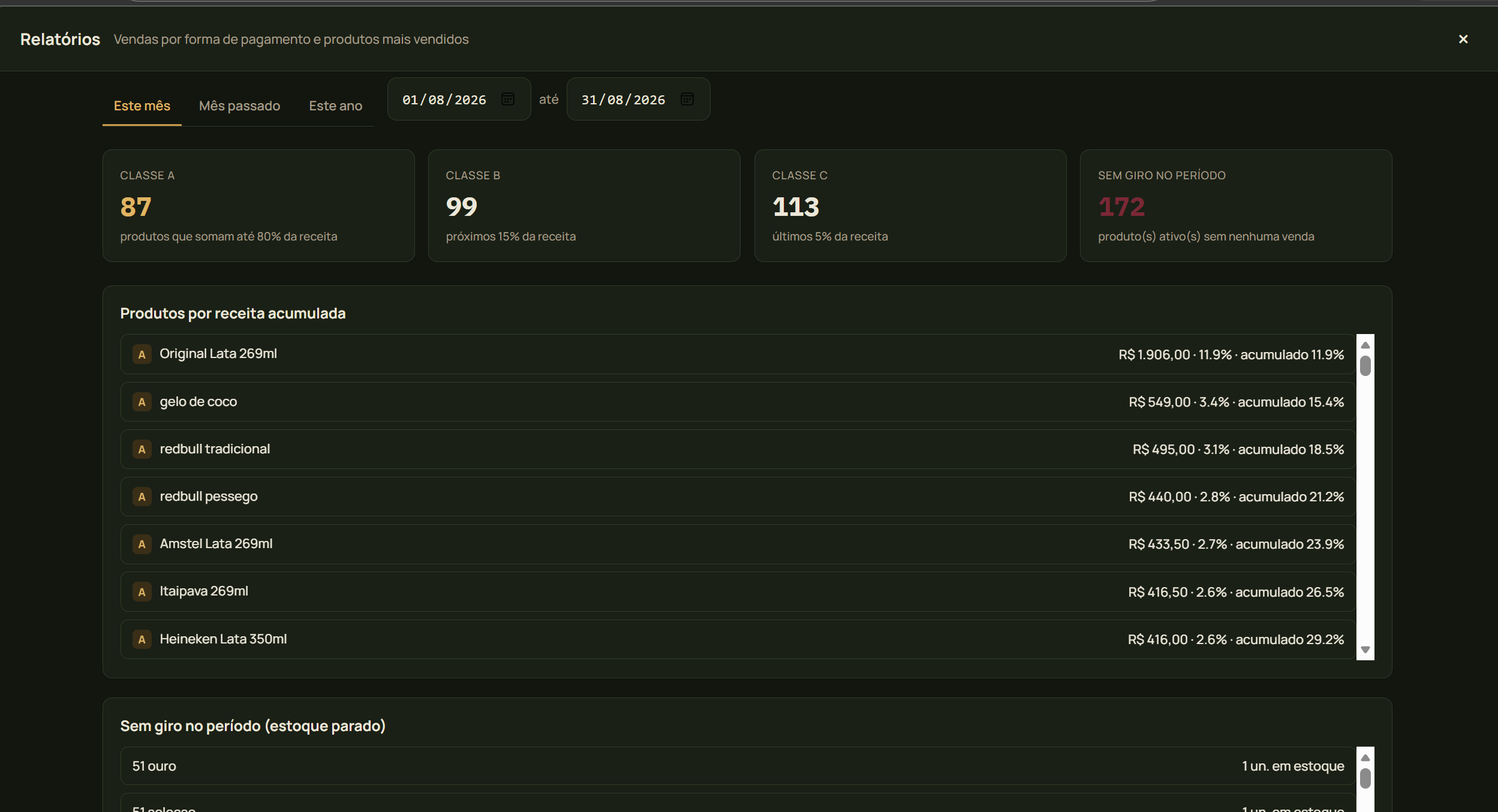Click the products list scrollbar thumb
This screenshot has width=1498, height=812.
(x=1365, y=366)
